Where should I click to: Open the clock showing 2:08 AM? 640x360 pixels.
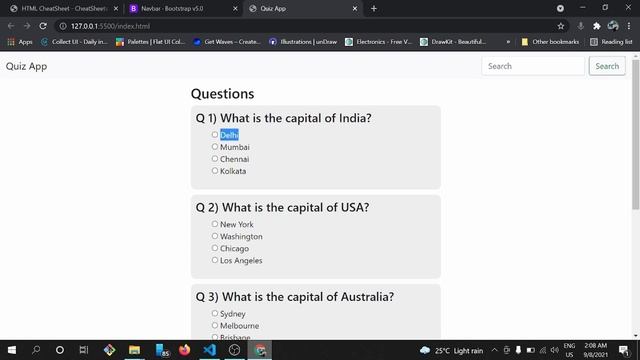pos(596,350)
